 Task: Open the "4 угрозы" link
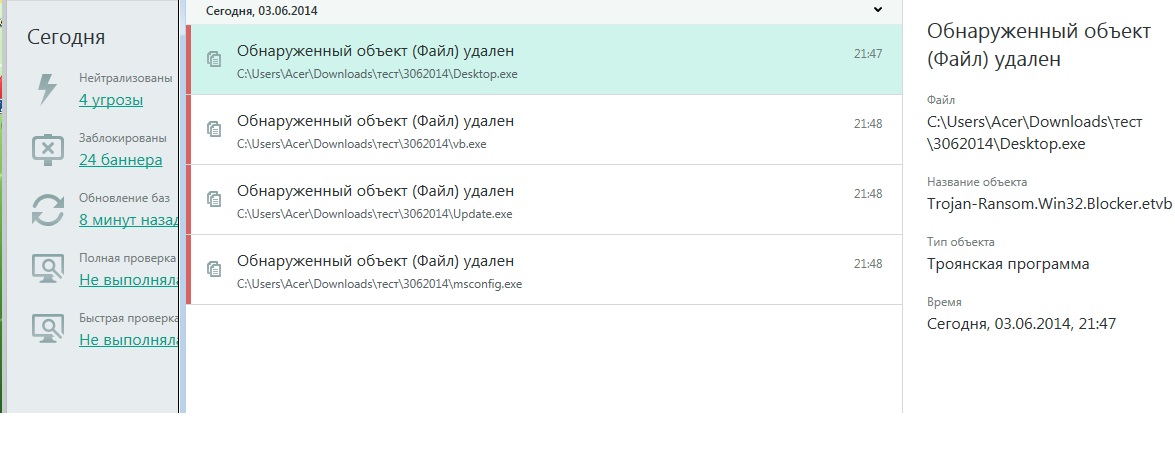point(111,100)
